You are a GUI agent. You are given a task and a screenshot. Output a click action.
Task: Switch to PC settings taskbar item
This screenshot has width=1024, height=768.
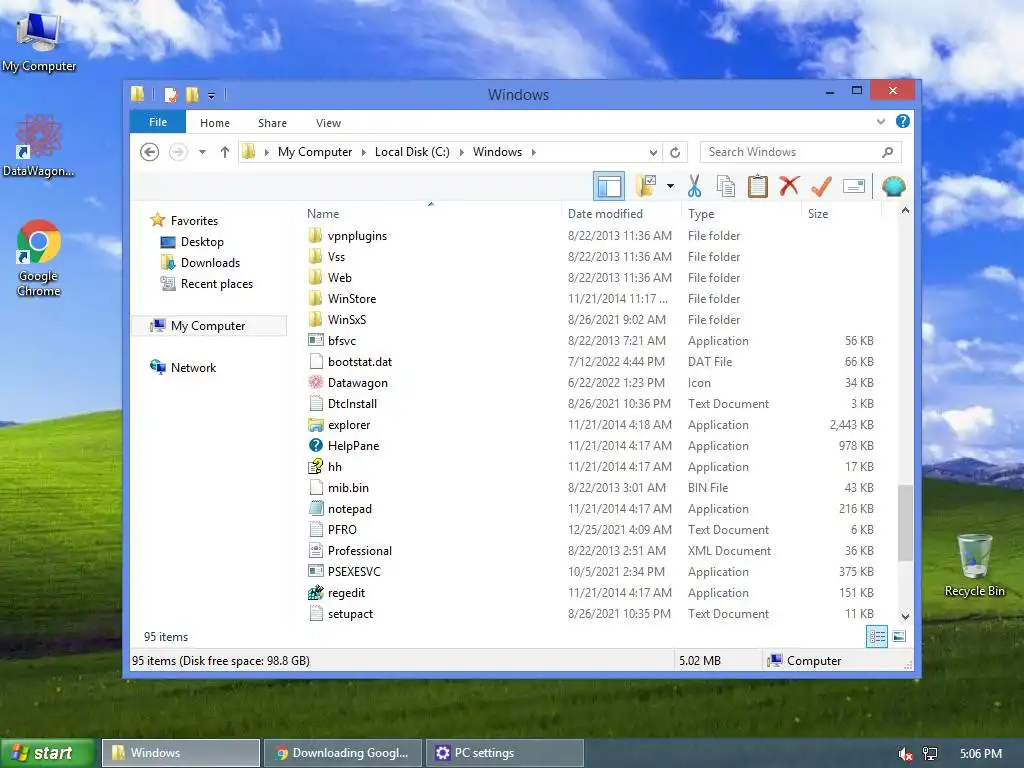pyautogui.click(x=504, y=753)
